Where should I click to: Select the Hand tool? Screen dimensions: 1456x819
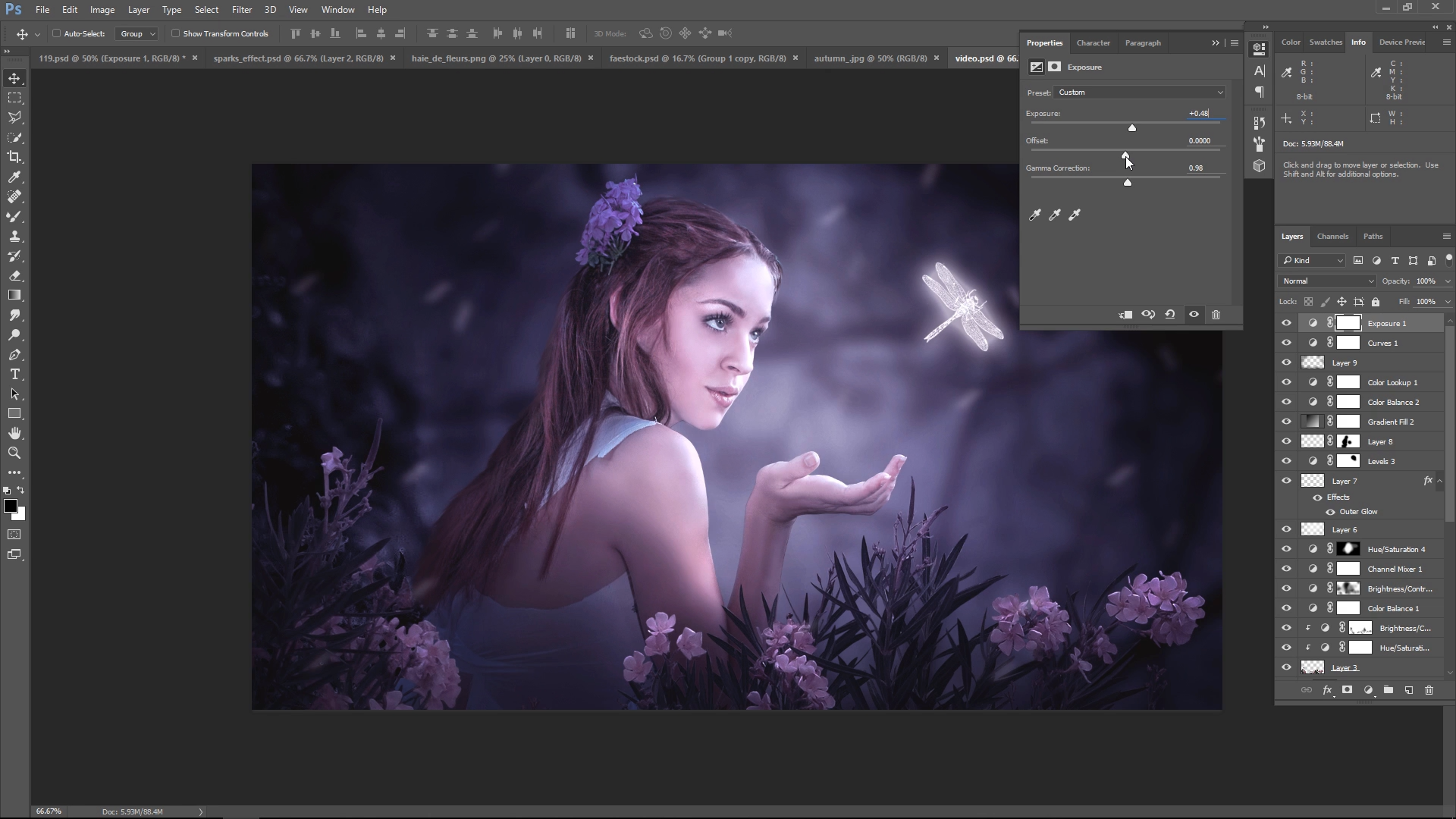[14, 433]
